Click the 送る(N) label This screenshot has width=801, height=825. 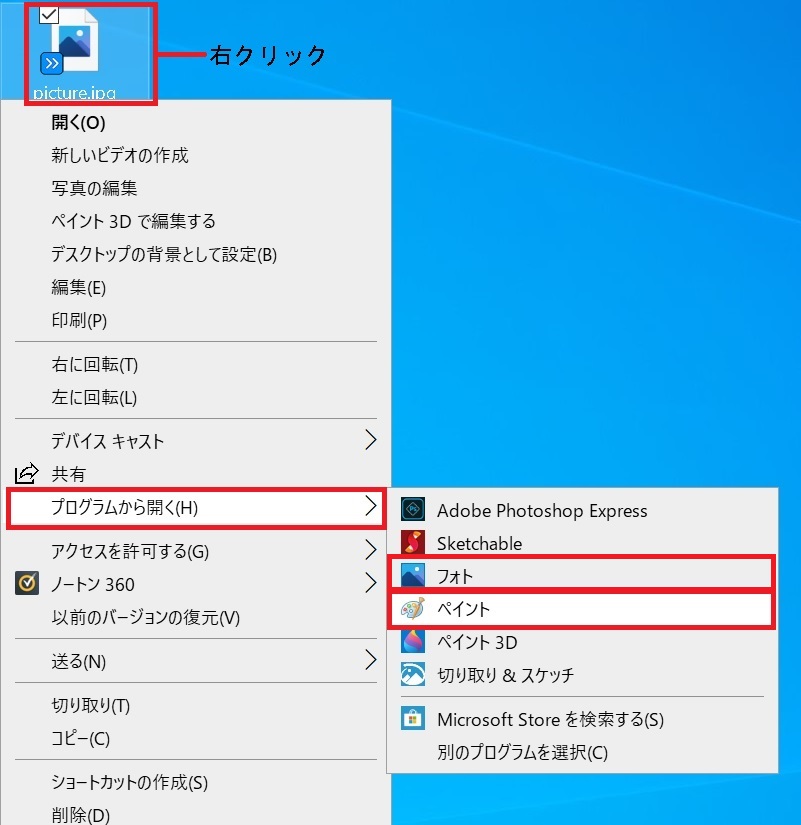click(78, 661)
